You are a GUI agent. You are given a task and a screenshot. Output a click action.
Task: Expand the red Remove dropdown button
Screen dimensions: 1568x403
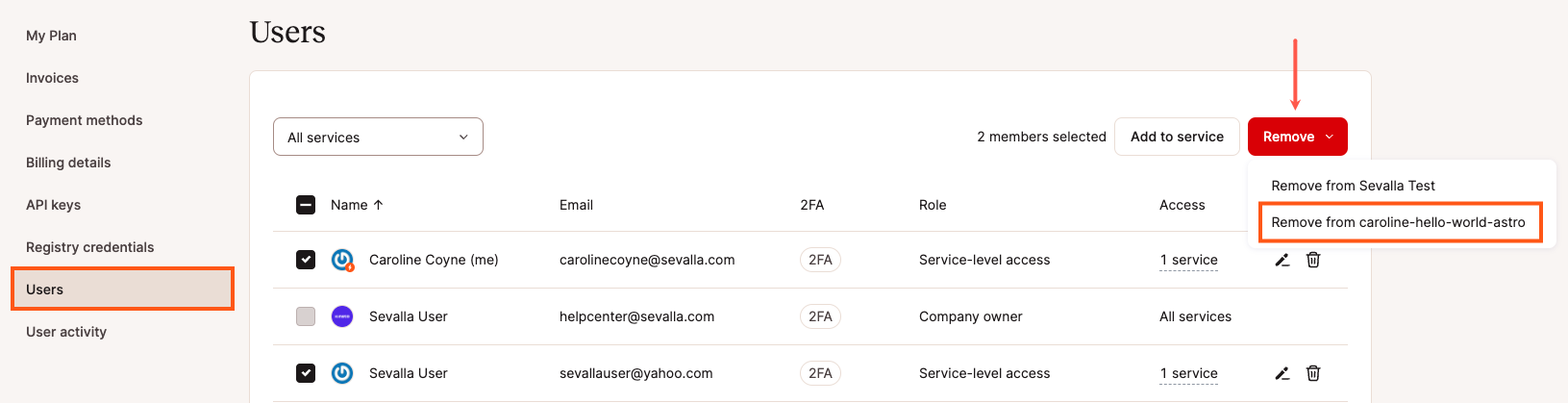pyautogui.click(x=1297, y=137)
